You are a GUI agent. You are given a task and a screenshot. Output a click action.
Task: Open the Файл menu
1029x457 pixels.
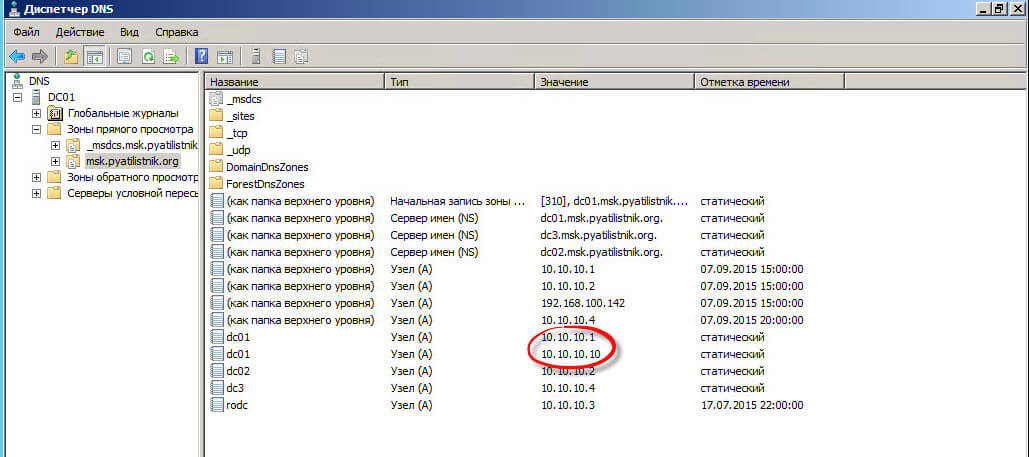pyautogui.click(x=27, y=32)
